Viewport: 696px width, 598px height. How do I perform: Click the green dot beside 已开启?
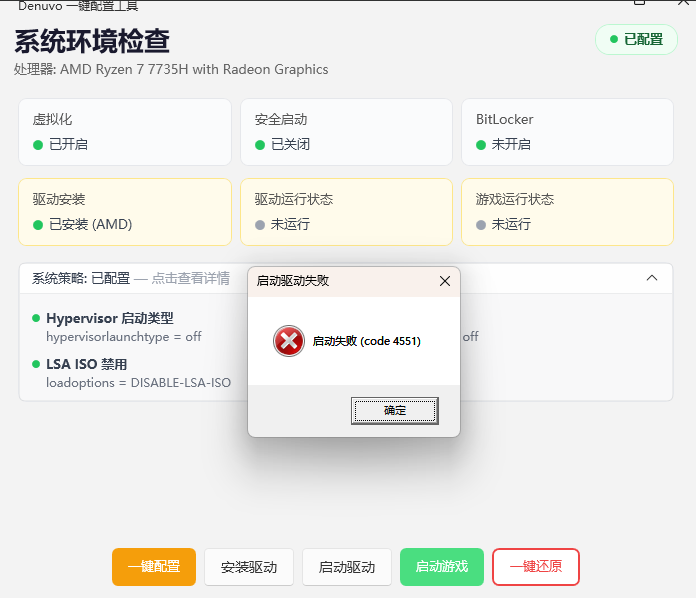[38, 144]
